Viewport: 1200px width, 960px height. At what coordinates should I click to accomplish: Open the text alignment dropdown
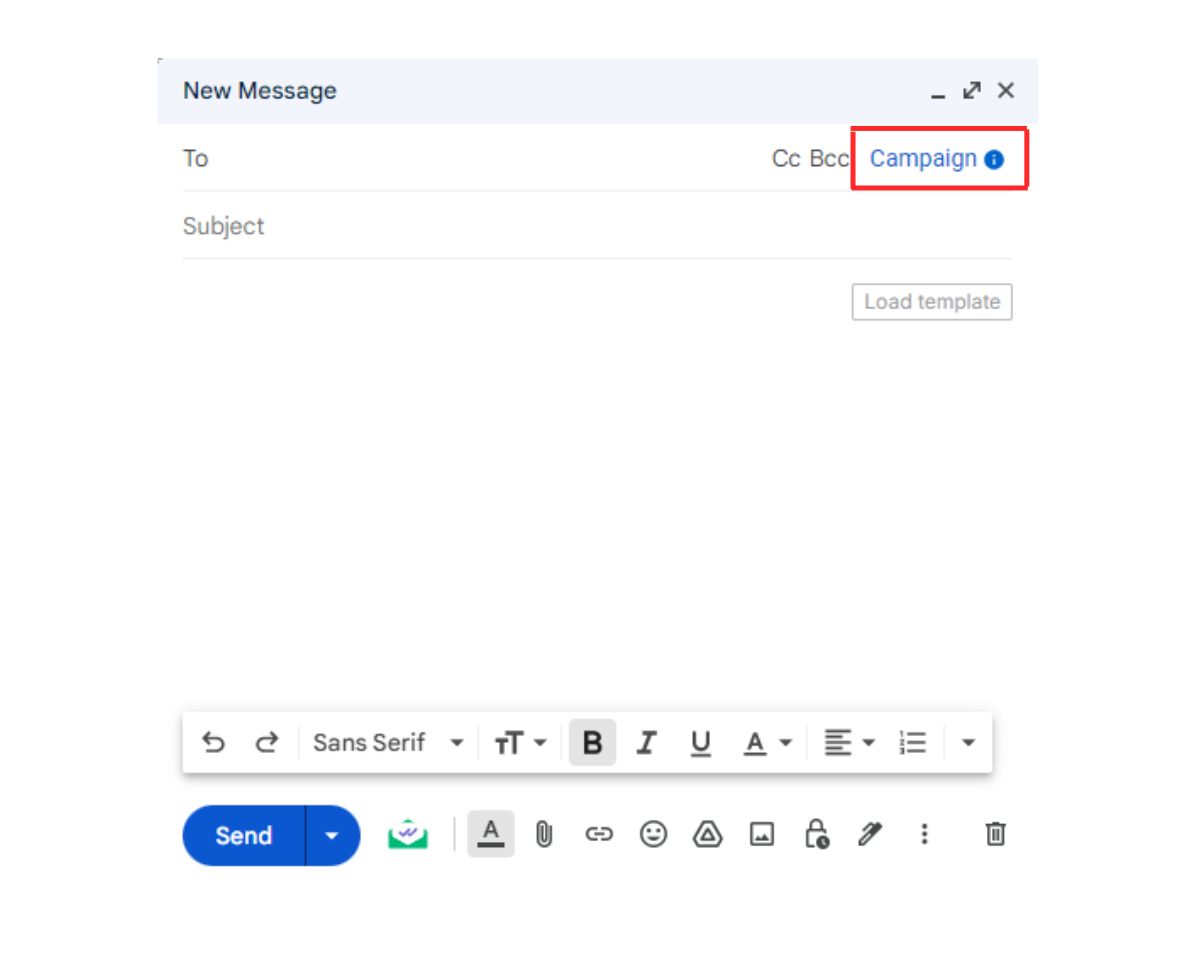[849, 743]
